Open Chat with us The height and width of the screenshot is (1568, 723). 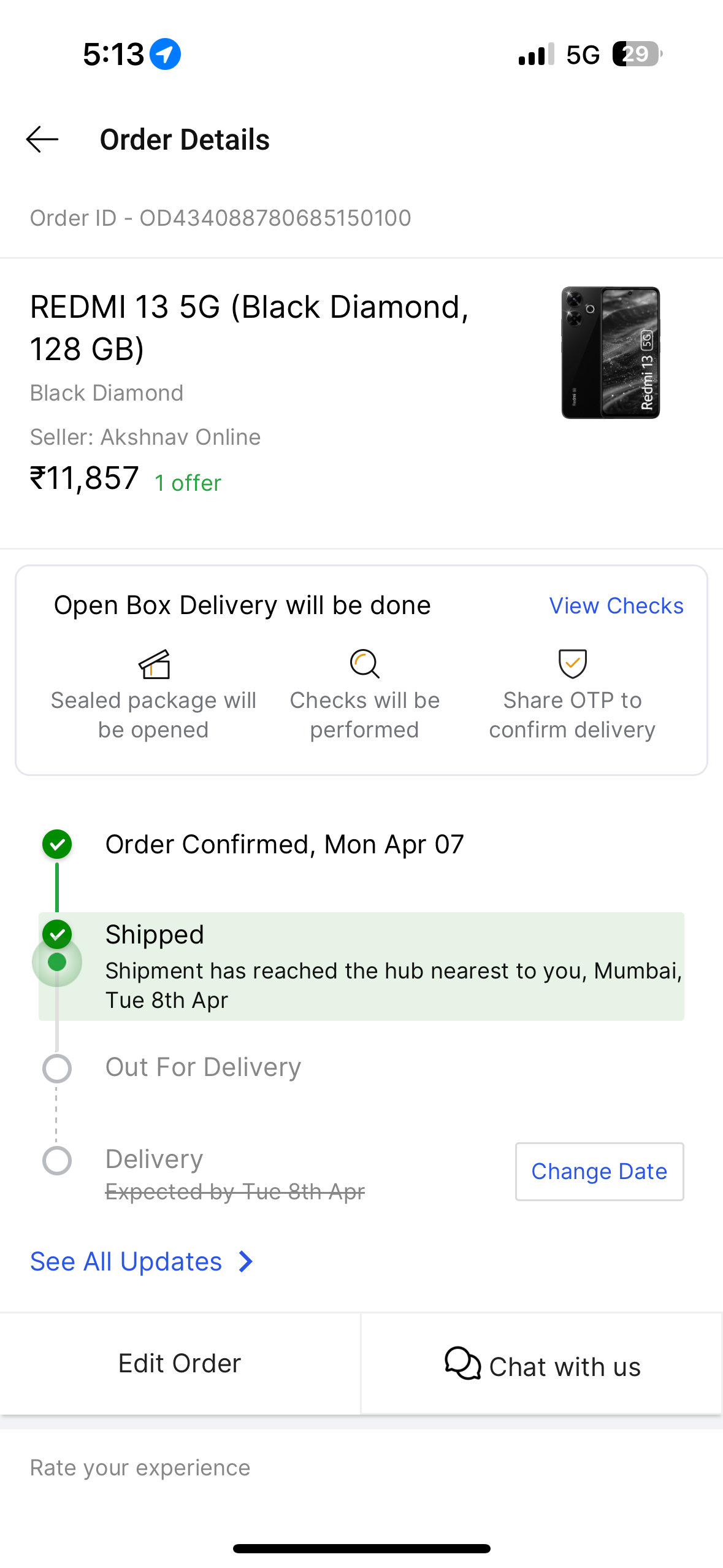542,1366
